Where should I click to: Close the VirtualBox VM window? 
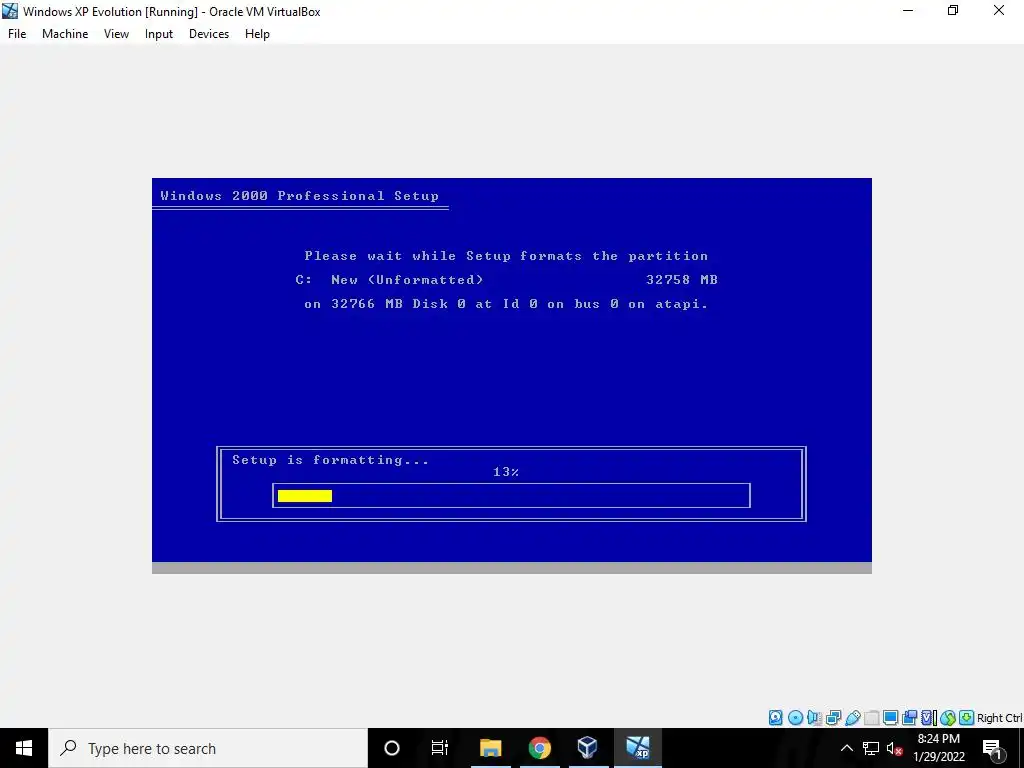[x=999, y=11]
